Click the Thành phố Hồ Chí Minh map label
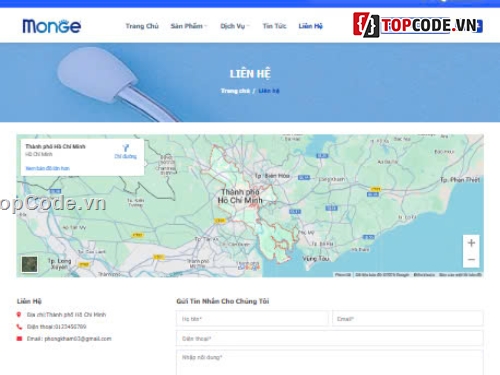The width and height of the screenshot is (500, 375). [x=240, y=196]
